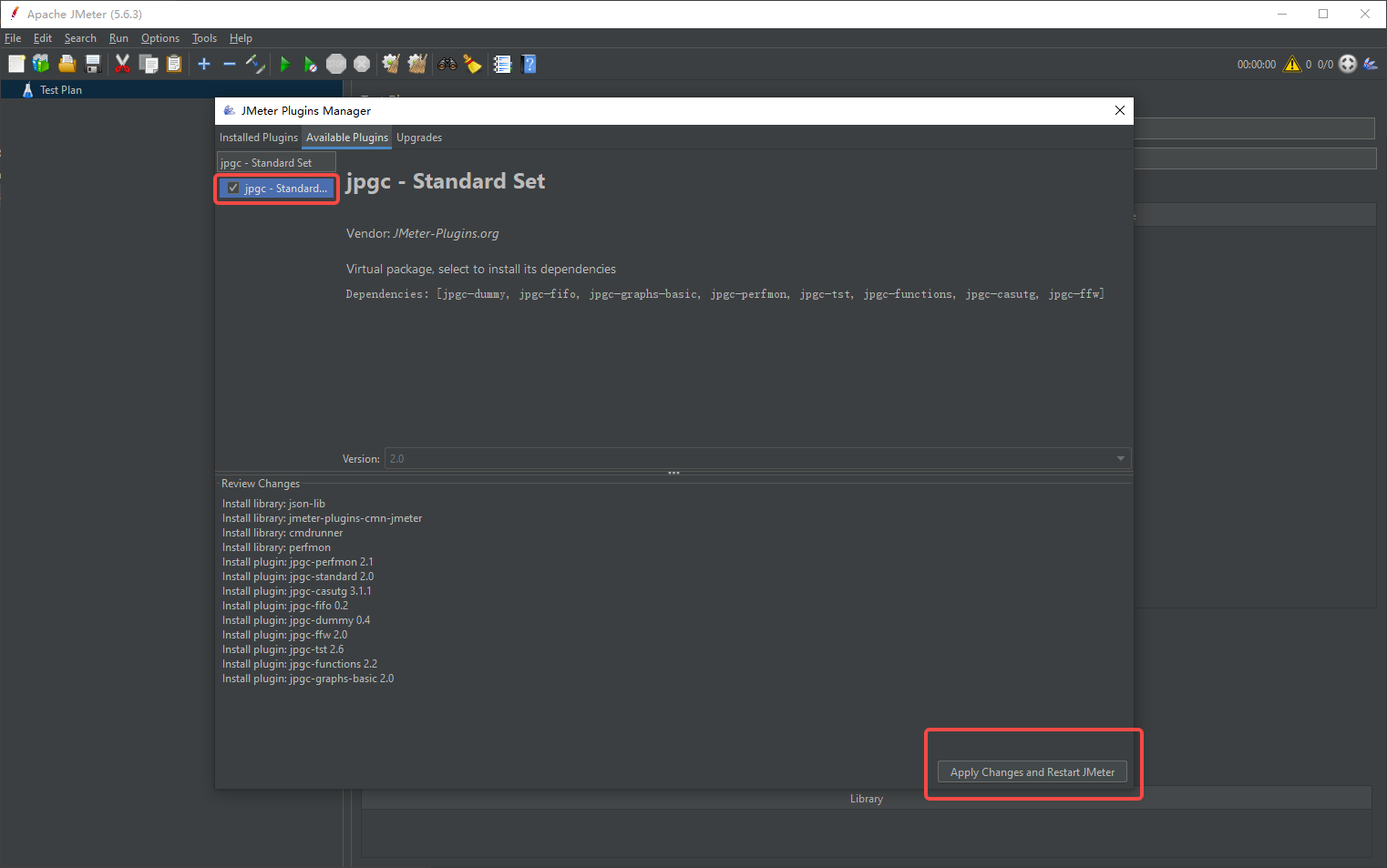
Task: Click the plugin search field with 'jpgc - Standard Set'
Action: coord(276,162)
